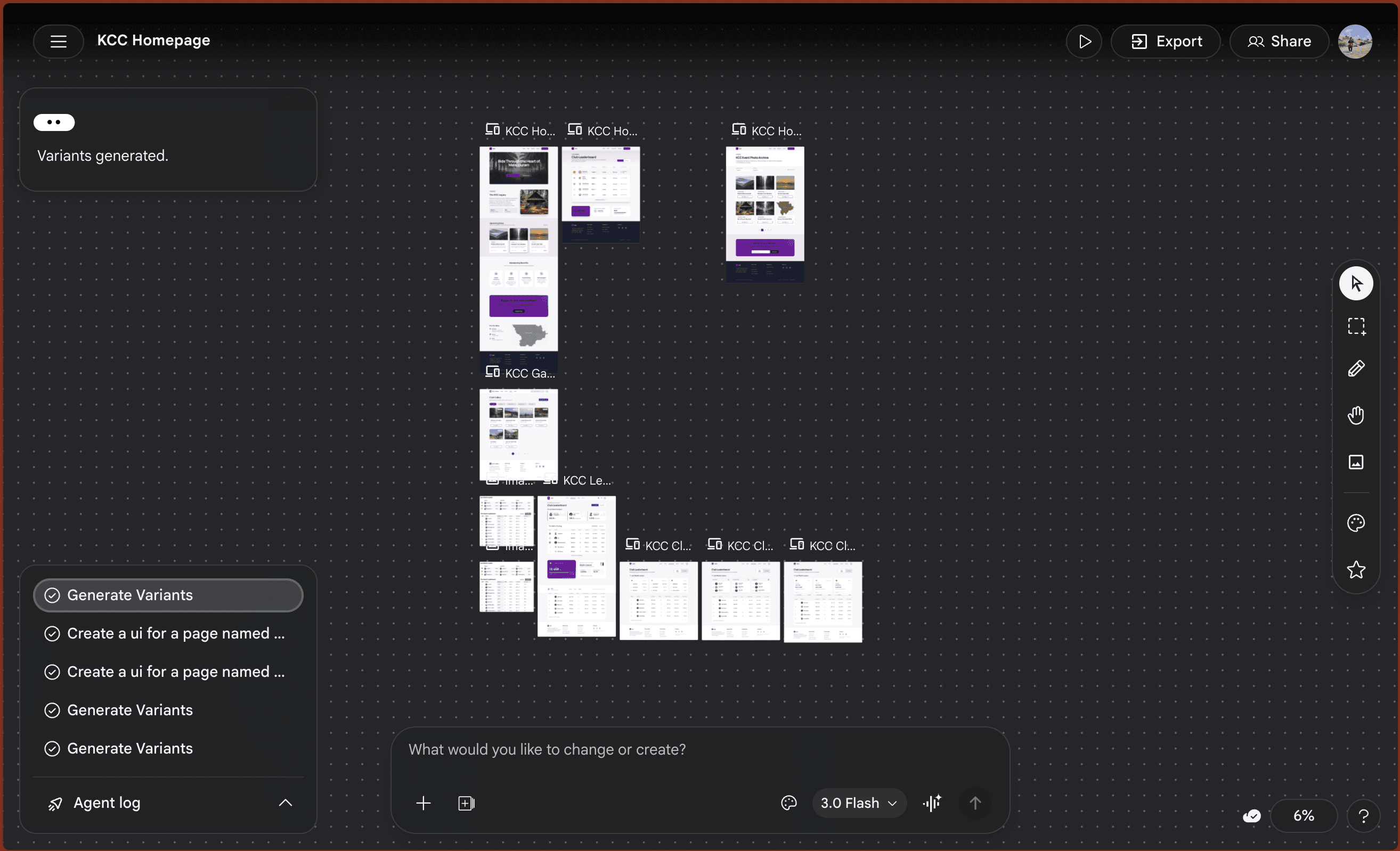This screenshot has width=1400, height=851.
Task: Open the 3.0 Flash model dropdown
Action: pyautogui.click(x=859, y=803)
